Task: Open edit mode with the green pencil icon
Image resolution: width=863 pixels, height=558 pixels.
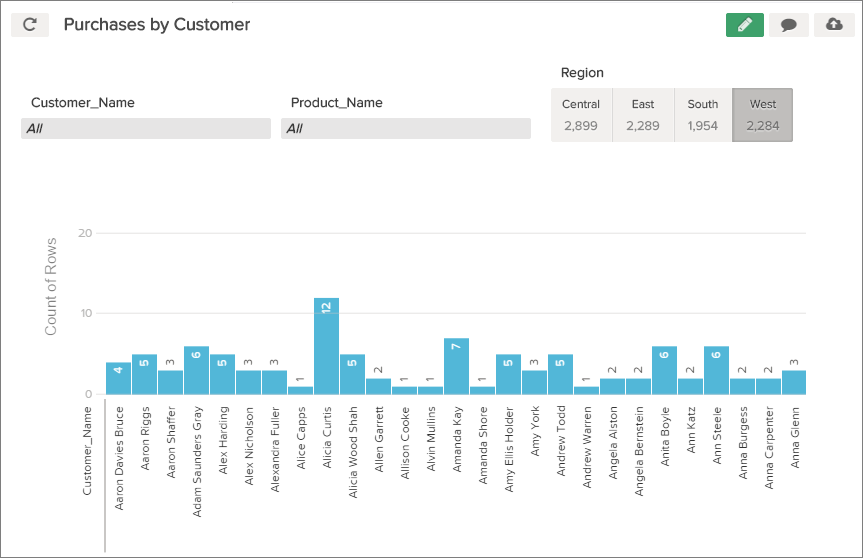Action: 745,25
